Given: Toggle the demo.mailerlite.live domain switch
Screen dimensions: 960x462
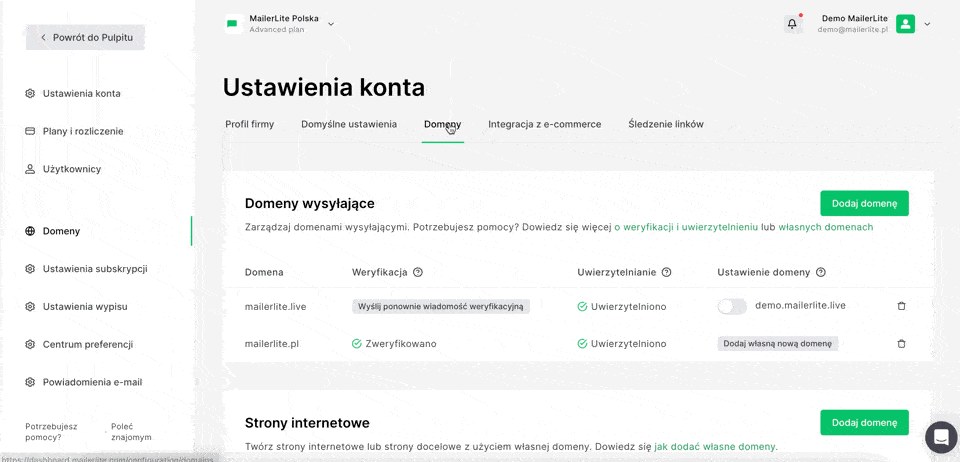Looking at the screenshot, I should 732,306.
